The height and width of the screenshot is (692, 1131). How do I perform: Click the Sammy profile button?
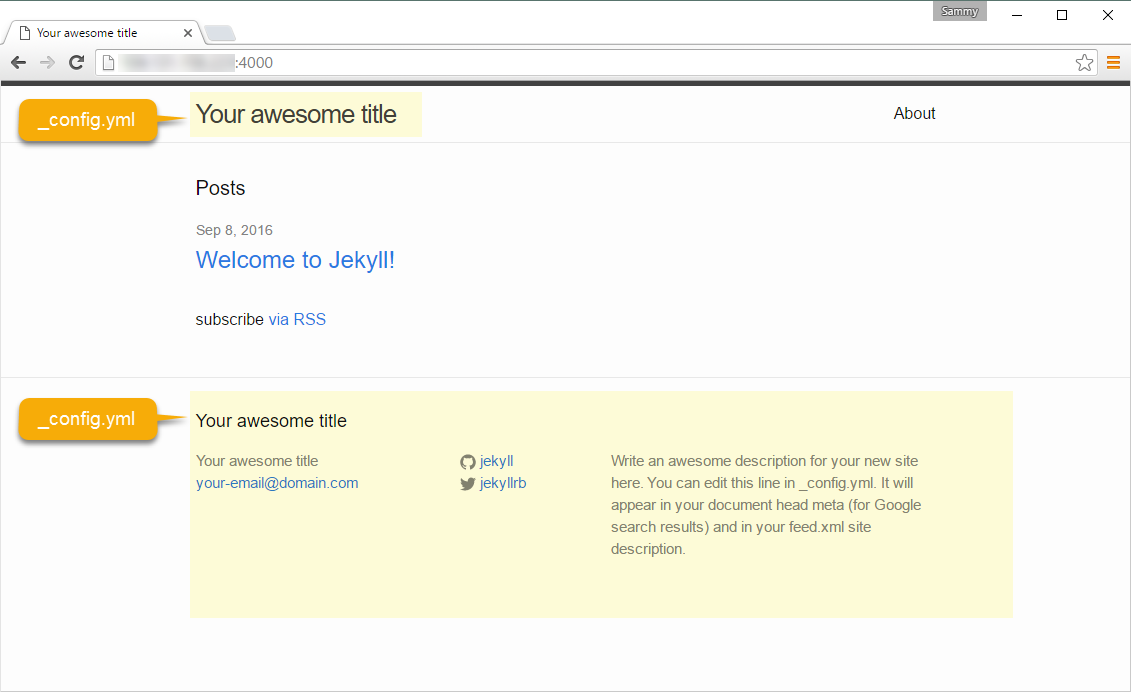point(959,12)
